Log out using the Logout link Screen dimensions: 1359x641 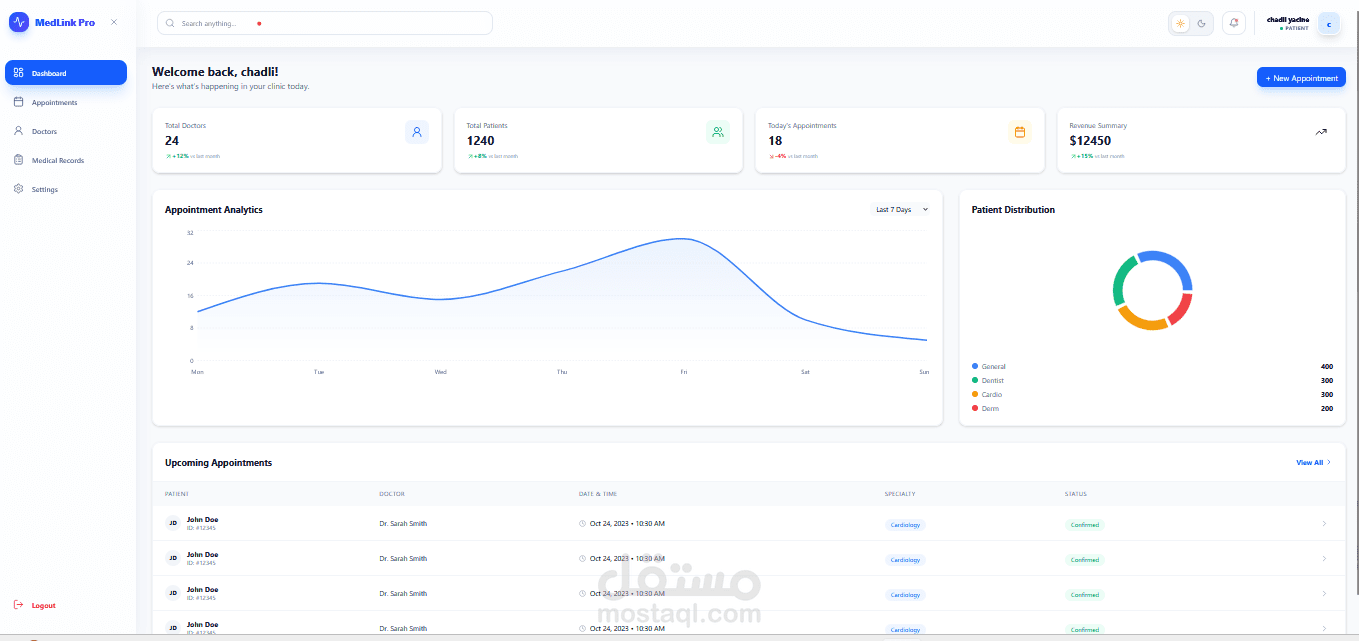coord(35,605)
